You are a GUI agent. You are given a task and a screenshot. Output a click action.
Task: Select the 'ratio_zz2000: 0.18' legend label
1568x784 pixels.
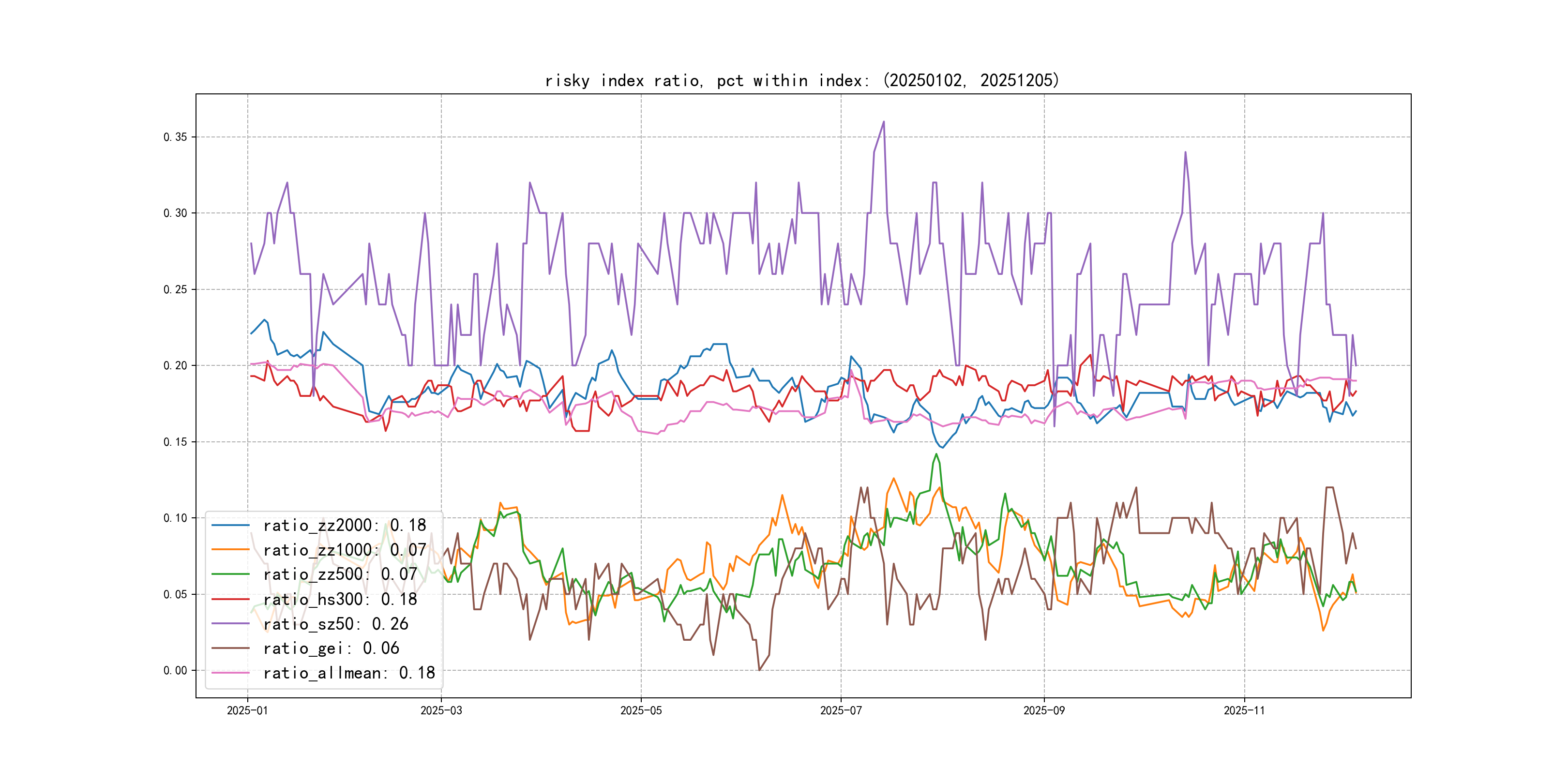click(345, 525)
